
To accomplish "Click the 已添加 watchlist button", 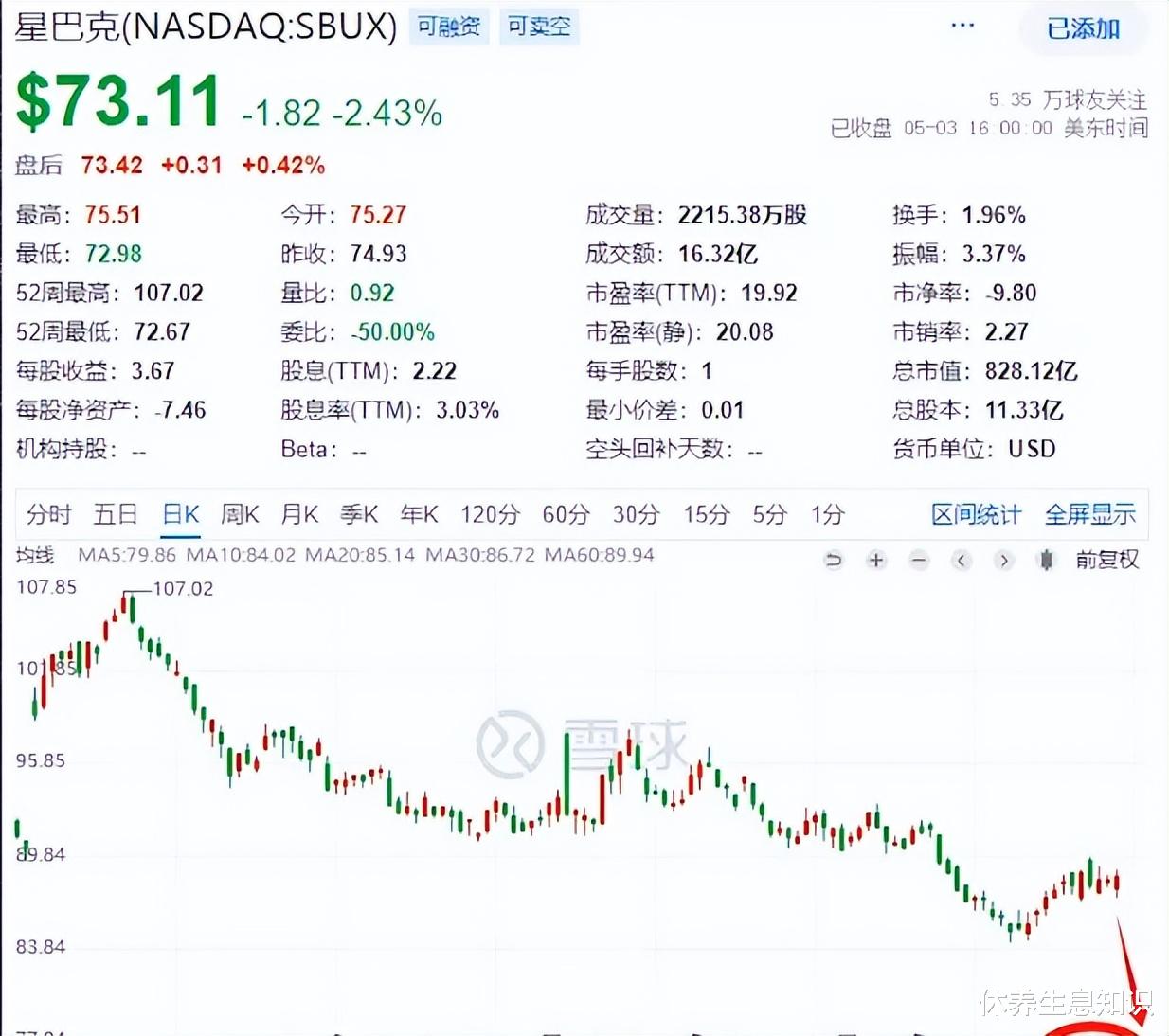I will [x=1083, y=28].
